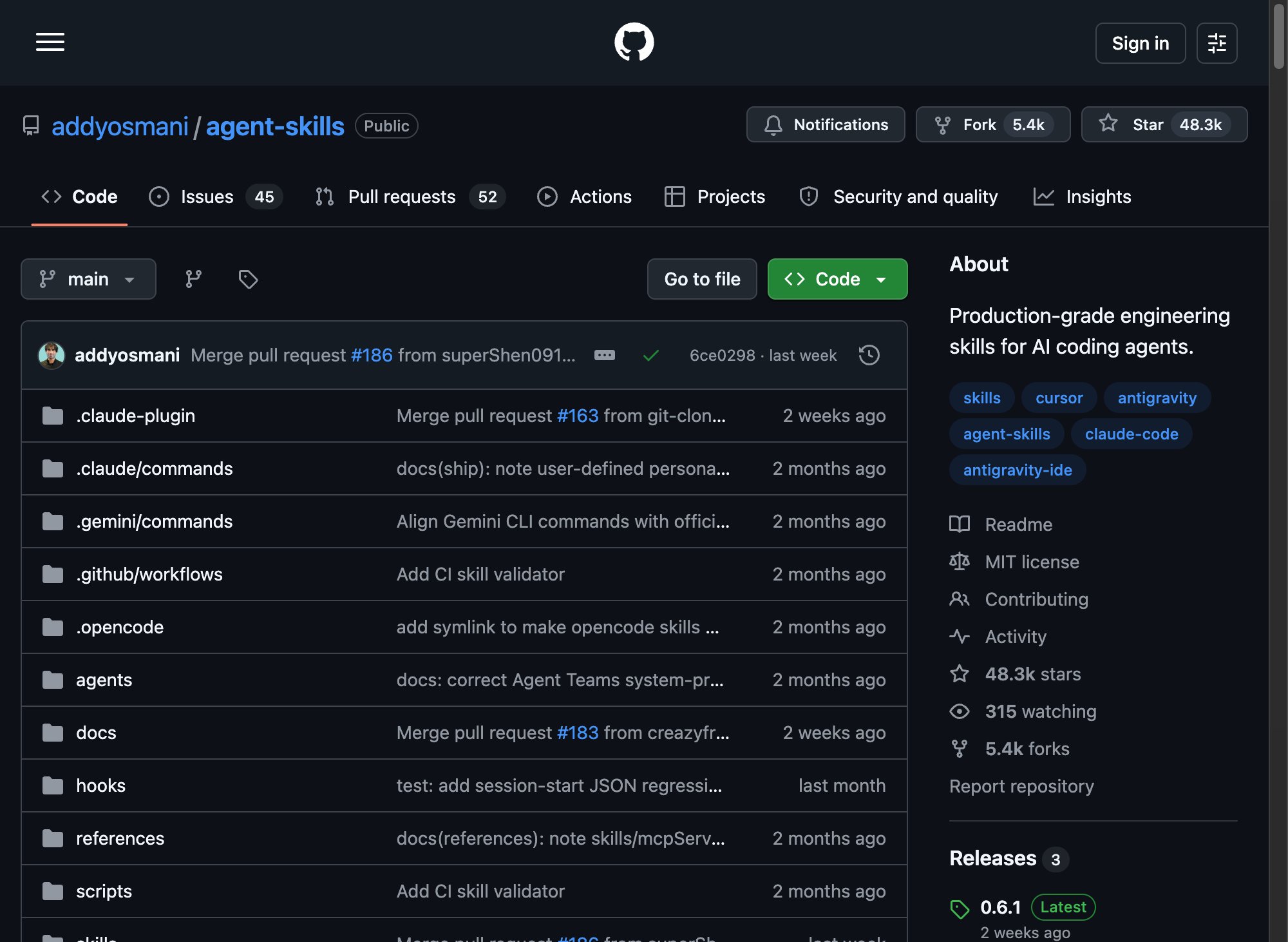The image size is (1288, 942).
Task: Open the Security and quality tab
Action: pos(898,197)
